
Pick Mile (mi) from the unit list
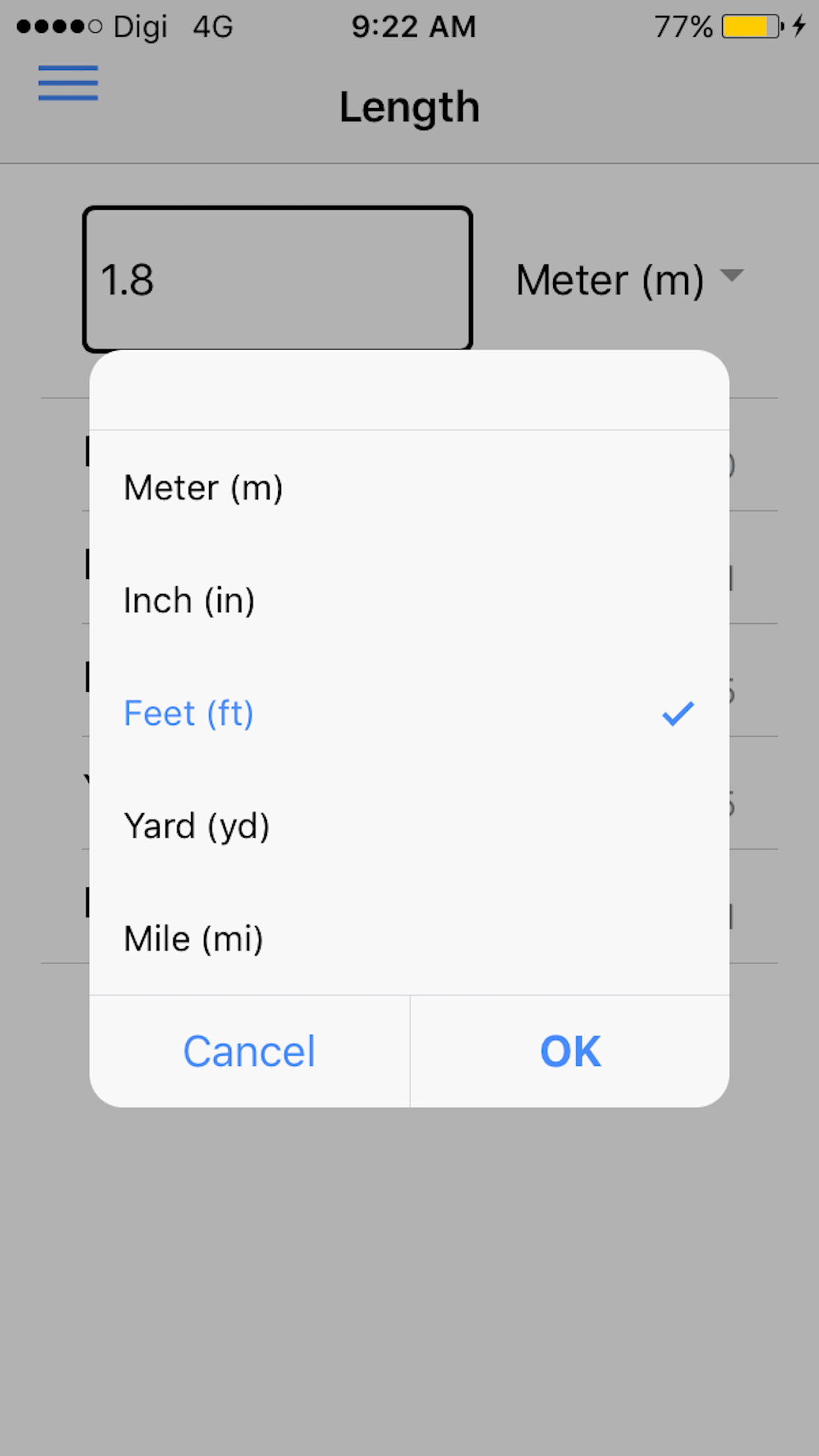(x=193, y=939)
